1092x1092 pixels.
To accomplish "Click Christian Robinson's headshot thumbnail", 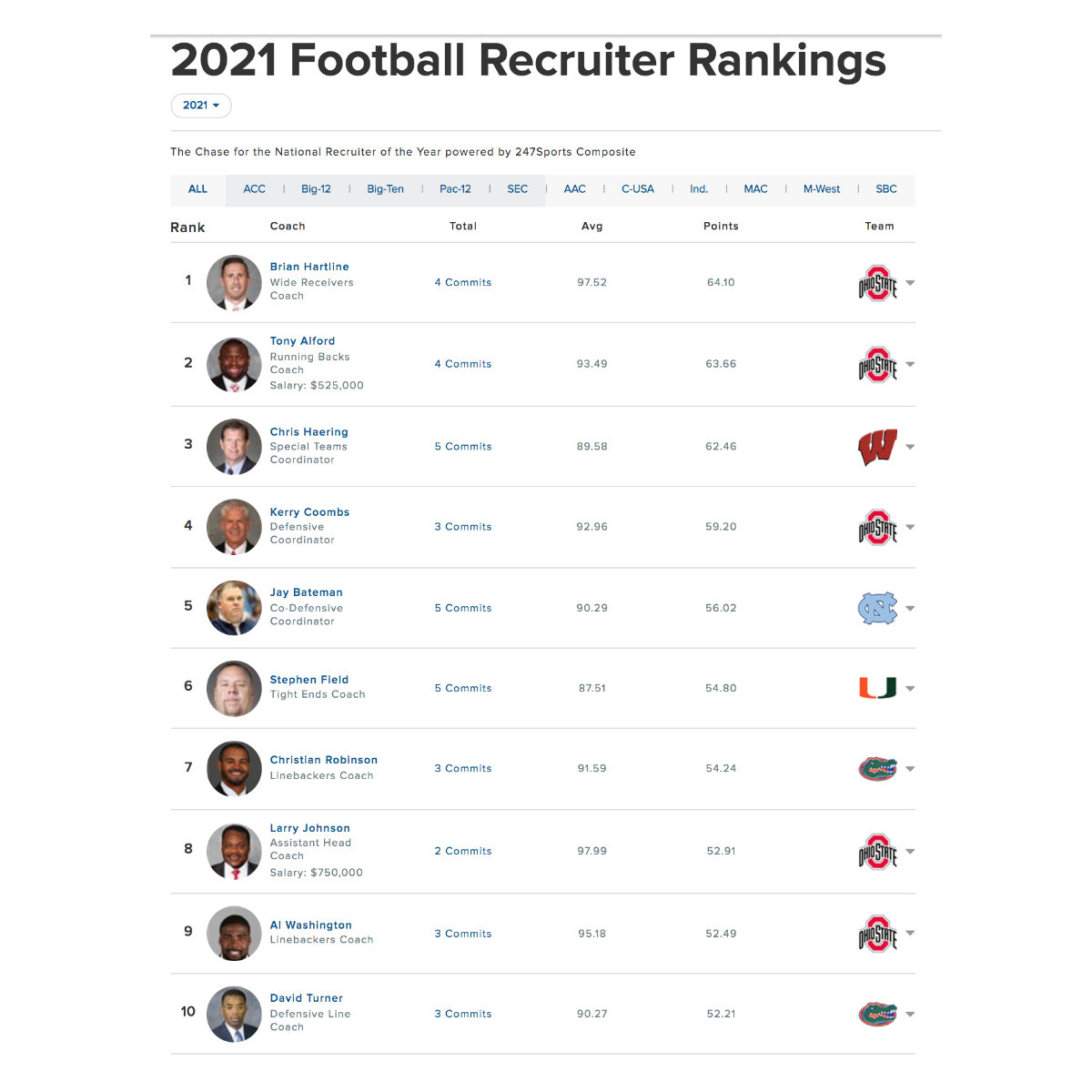I will point(234,769).
